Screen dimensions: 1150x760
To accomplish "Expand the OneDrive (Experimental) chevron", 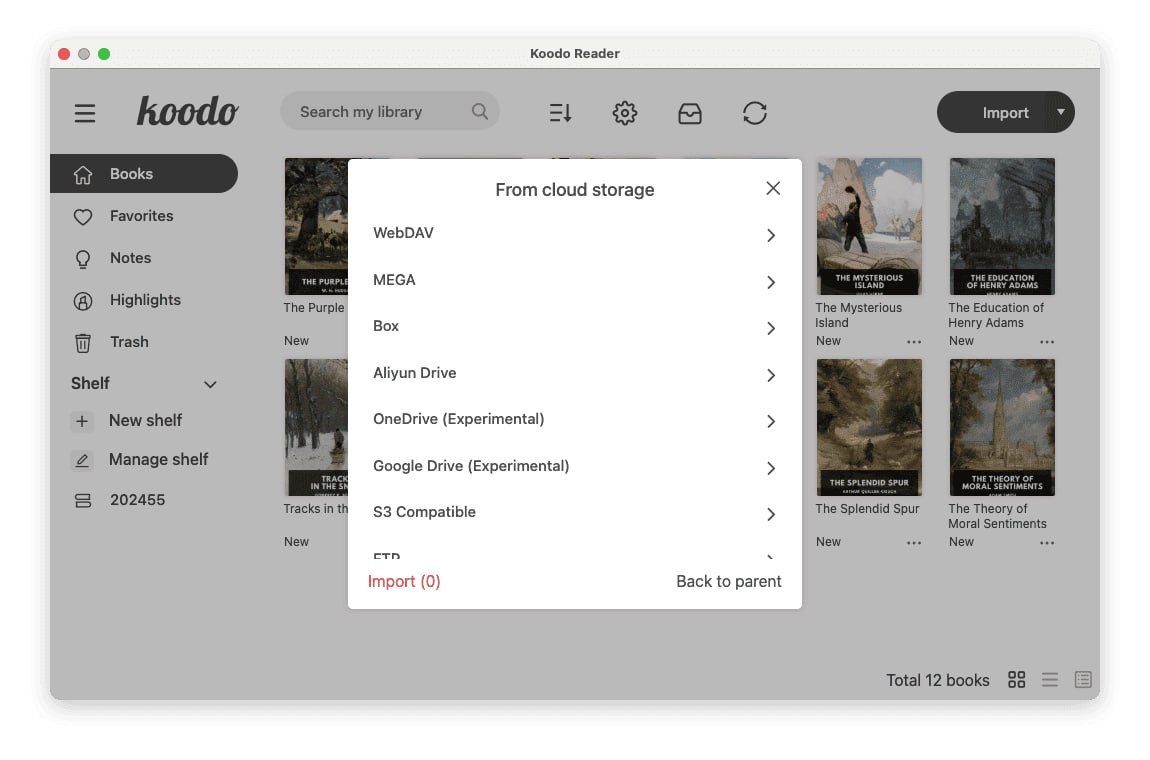I will 771,421.
